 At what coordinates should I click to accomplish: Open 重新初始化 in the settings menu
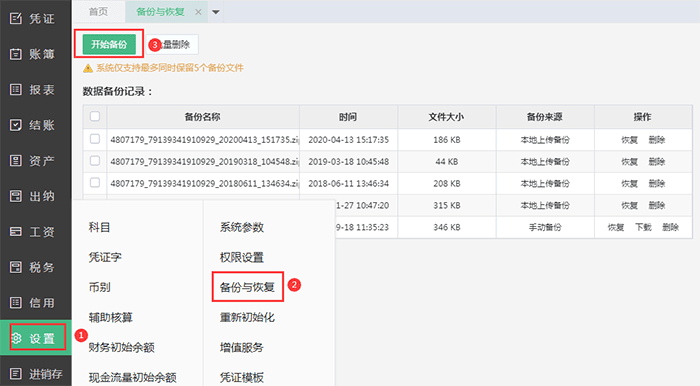(x=247, y=317)
